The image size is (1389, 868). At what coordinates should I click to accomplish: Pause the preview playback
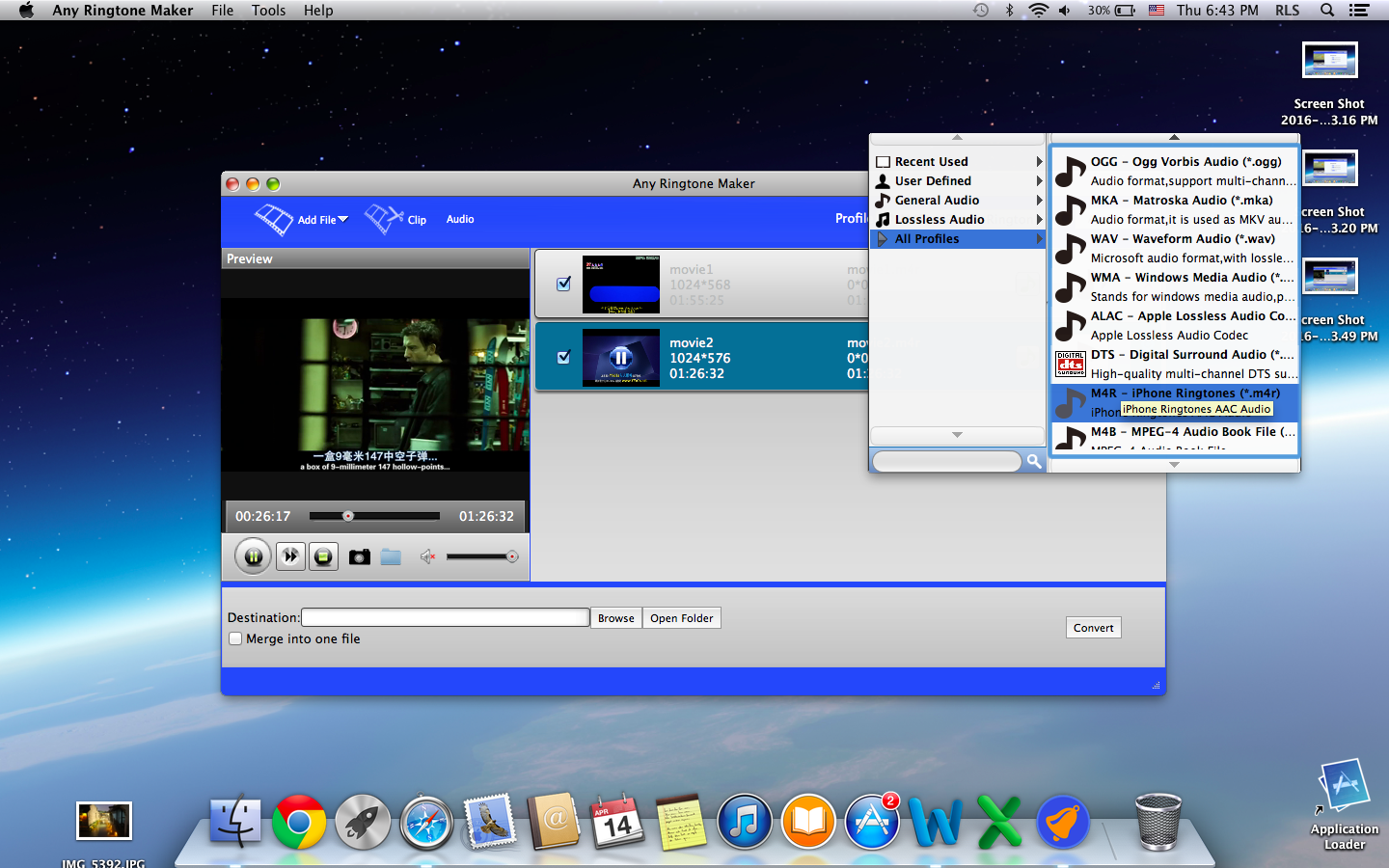coord(253,556)
